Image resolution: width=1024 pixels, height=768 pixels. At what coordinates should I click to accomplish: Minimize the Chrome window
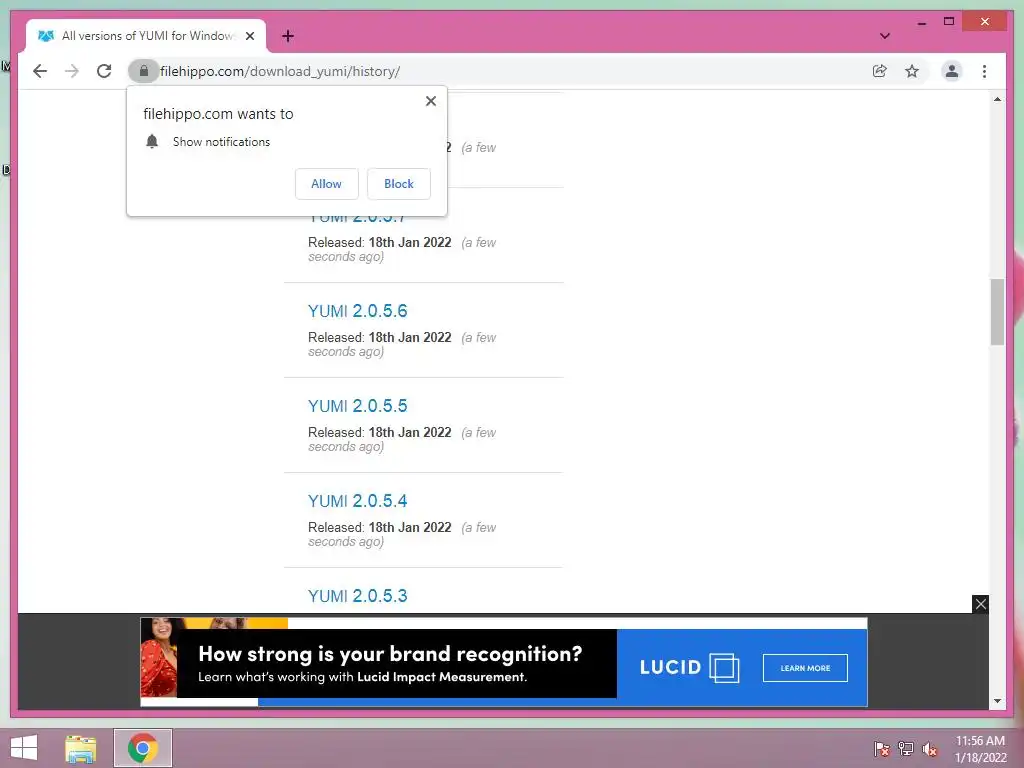coord(921,22)
